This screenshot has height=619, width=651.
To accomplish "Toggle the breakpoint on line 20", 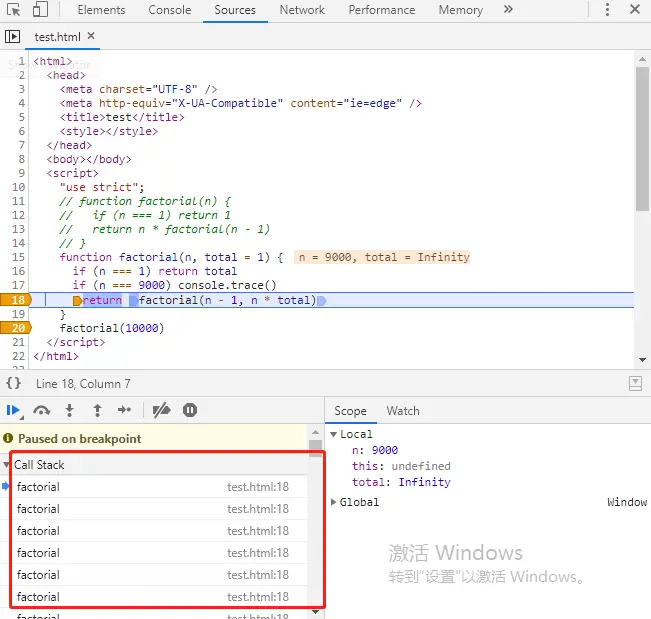I will point(16,328).
